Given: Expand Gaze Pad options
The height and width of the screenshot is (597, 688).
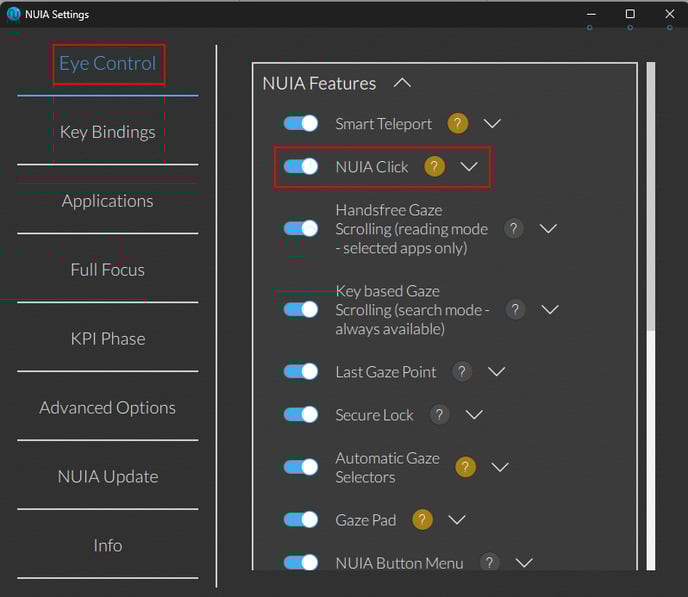Looking at the screenshot, I should [x=457, y=520].
